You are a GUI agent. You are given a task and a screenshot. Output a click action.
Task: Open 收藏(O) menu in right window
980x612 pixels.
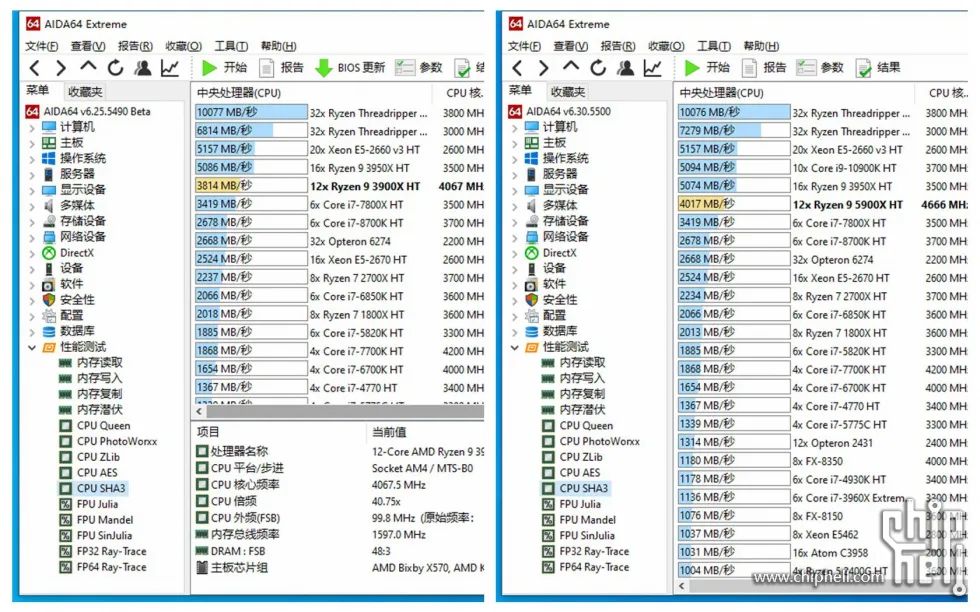tap(666, 46)
